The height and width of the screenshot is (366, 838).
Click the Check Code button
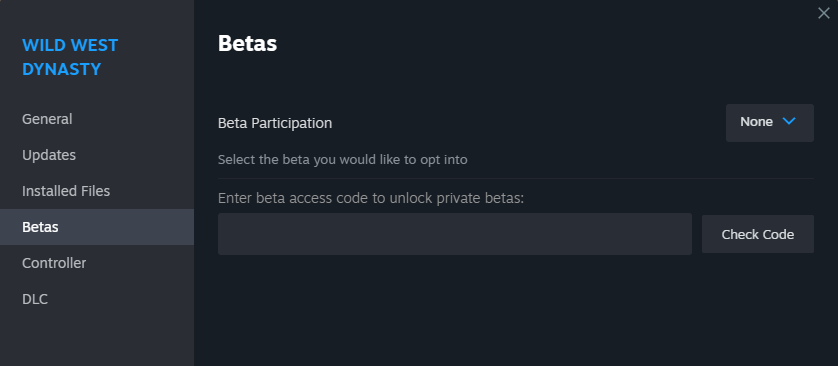(757, 234)
